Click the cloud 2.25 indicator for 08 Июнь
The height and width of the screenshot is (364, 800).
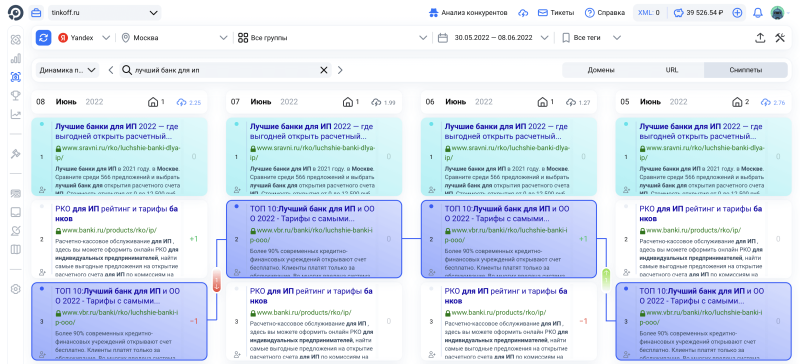tap(189, 102)
